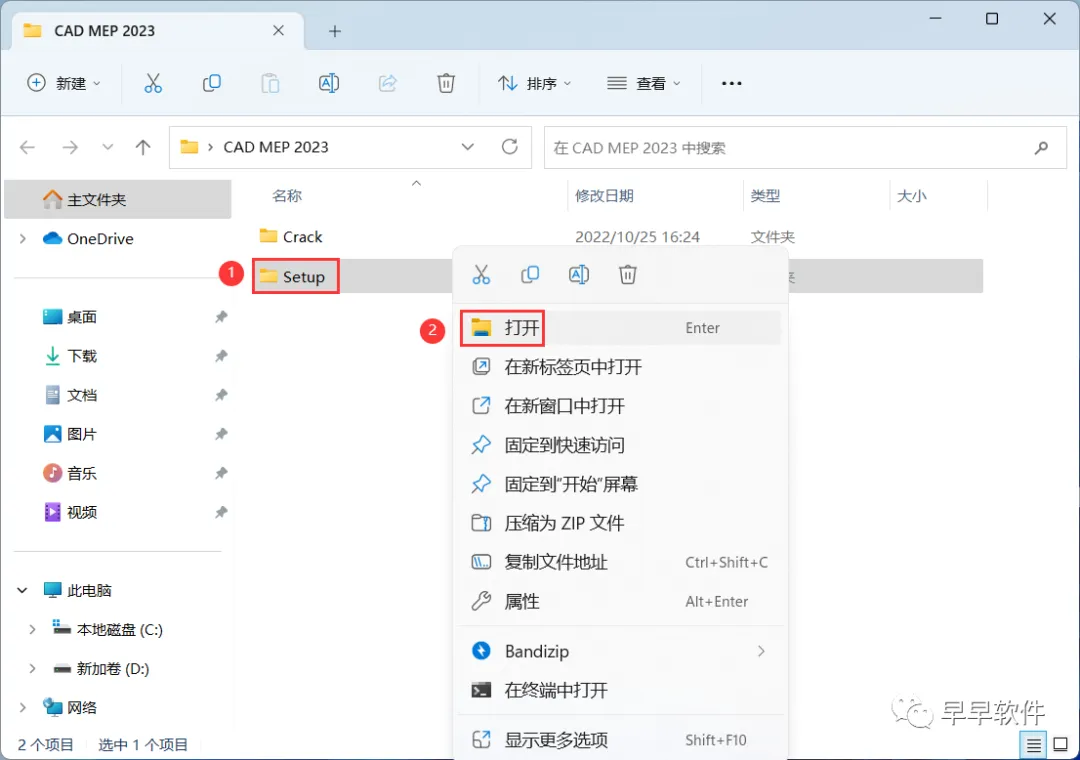Choose 在新标签页中打开 menu item
1080x760 pixels.
tap(620, 367)
